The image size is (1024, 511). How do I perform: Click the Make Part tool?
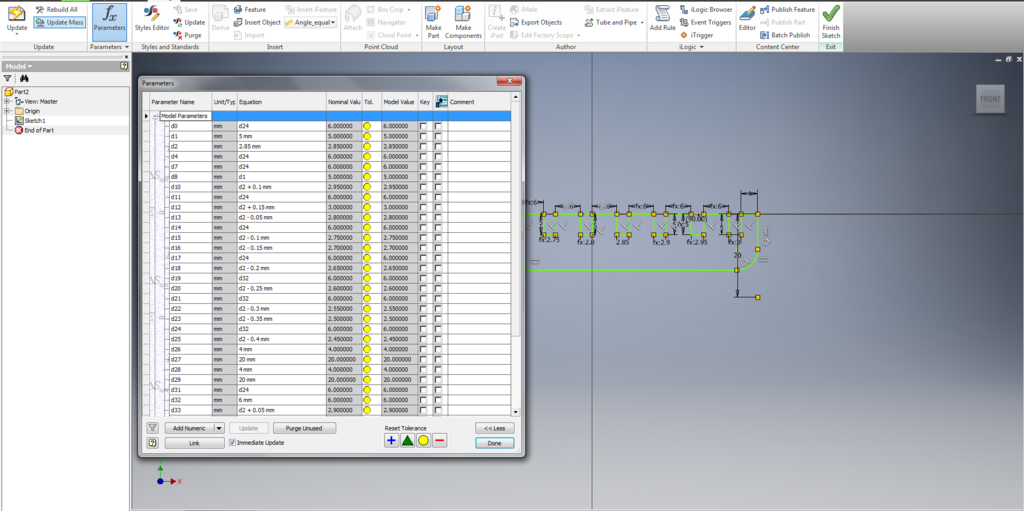point(433,21)
